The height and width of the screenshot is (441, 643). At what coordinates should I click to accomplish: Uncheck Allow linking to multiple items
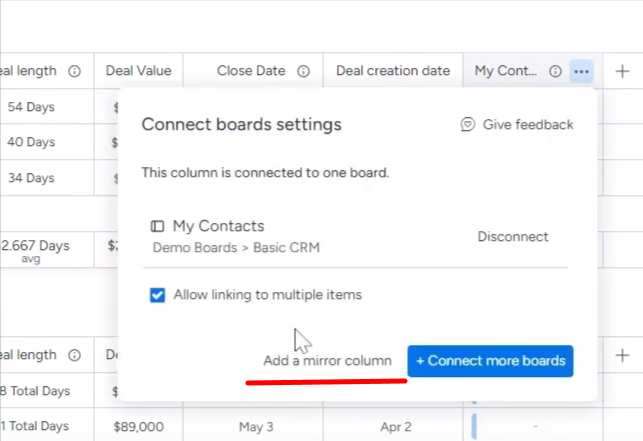[x=157, y=295]
